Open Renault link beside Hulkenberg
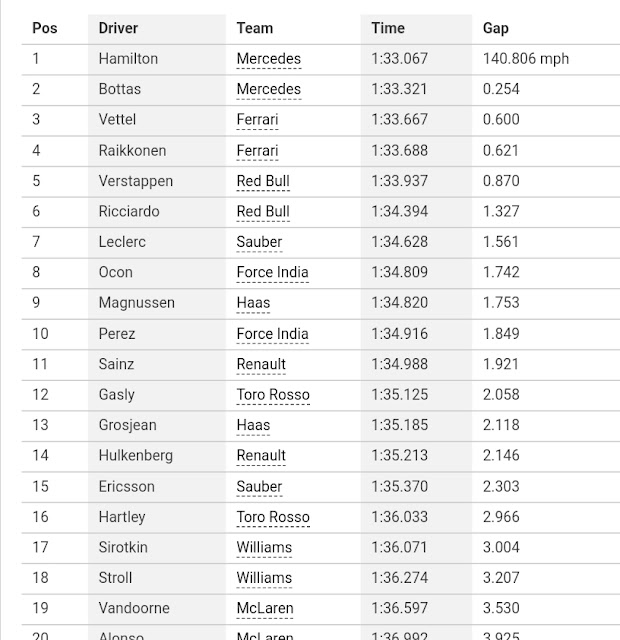Image resolution: width=620 pixels, height=640 pixels. click(261, 456)
